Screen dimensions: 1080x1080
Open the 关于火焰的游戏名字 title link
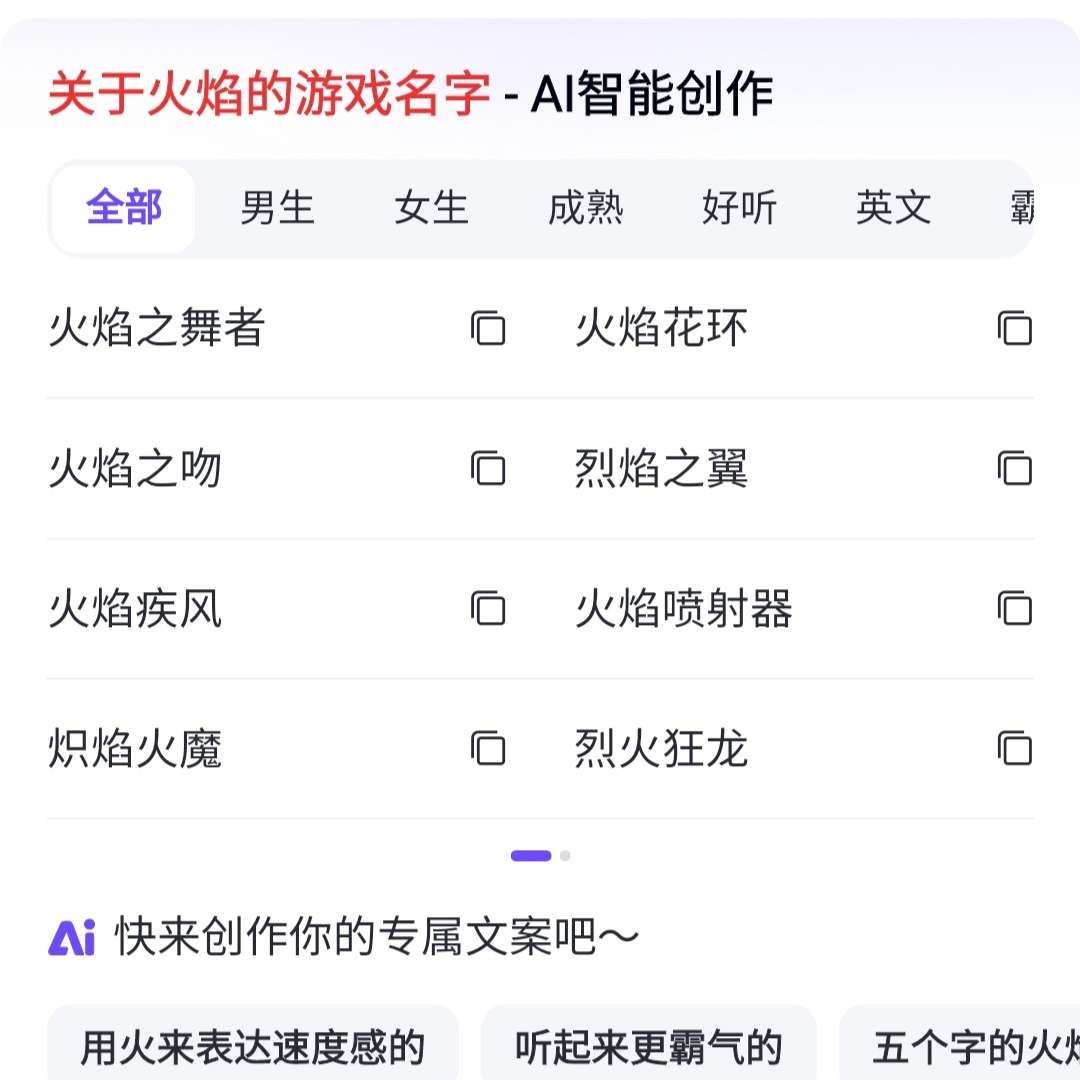[269, 96]
